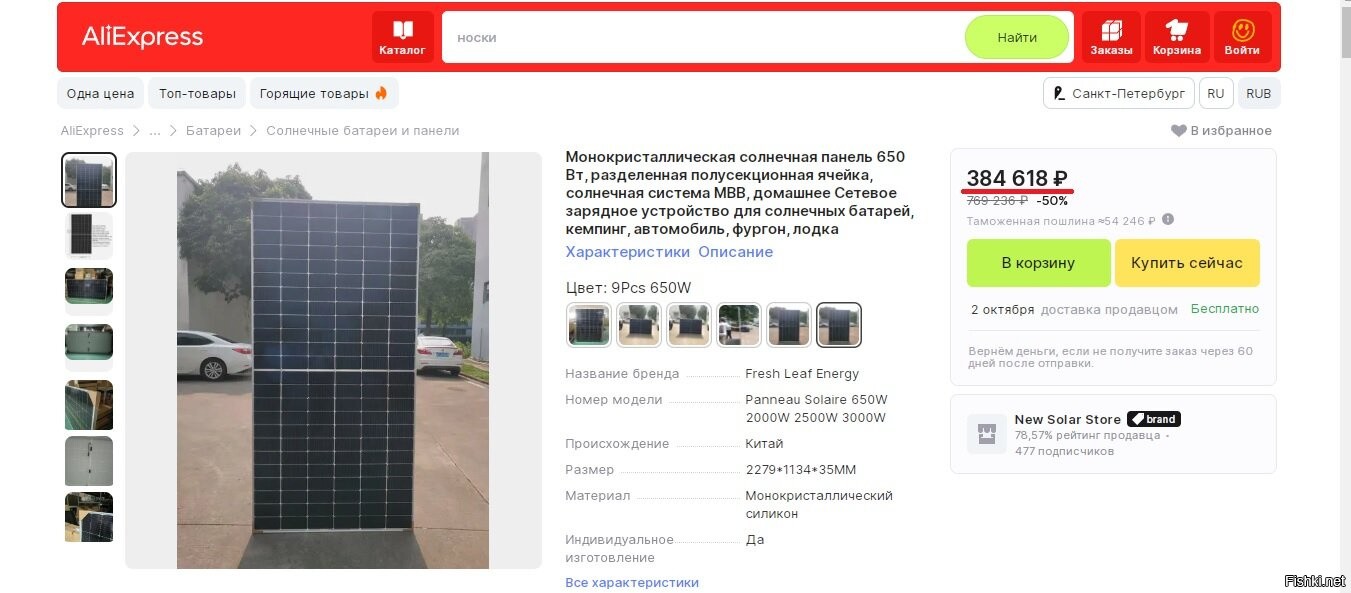Open the Санкт-Петербург location selector

point(1118,93)
